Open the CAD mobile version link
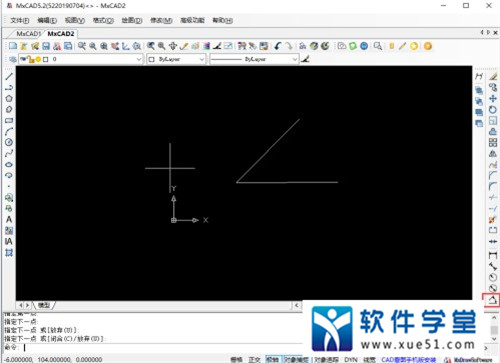Viewport: 500px width, 363px height. click(x=409, y=359)
